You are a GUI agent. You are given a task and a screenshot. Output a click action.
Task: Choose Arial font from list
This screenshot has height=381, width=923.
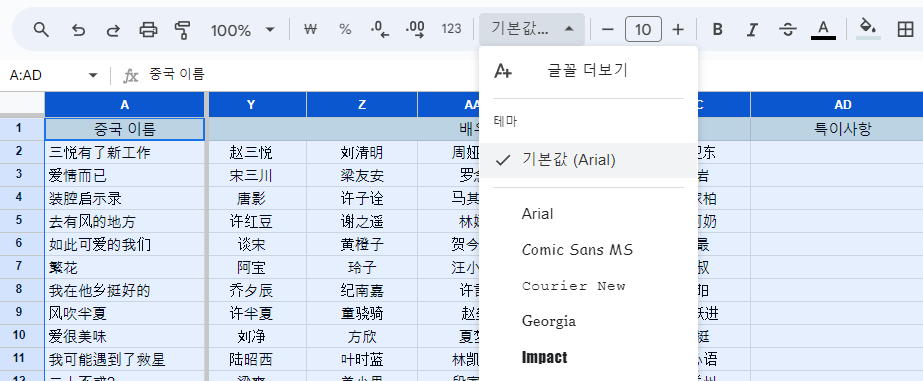(x=589, y=214)
